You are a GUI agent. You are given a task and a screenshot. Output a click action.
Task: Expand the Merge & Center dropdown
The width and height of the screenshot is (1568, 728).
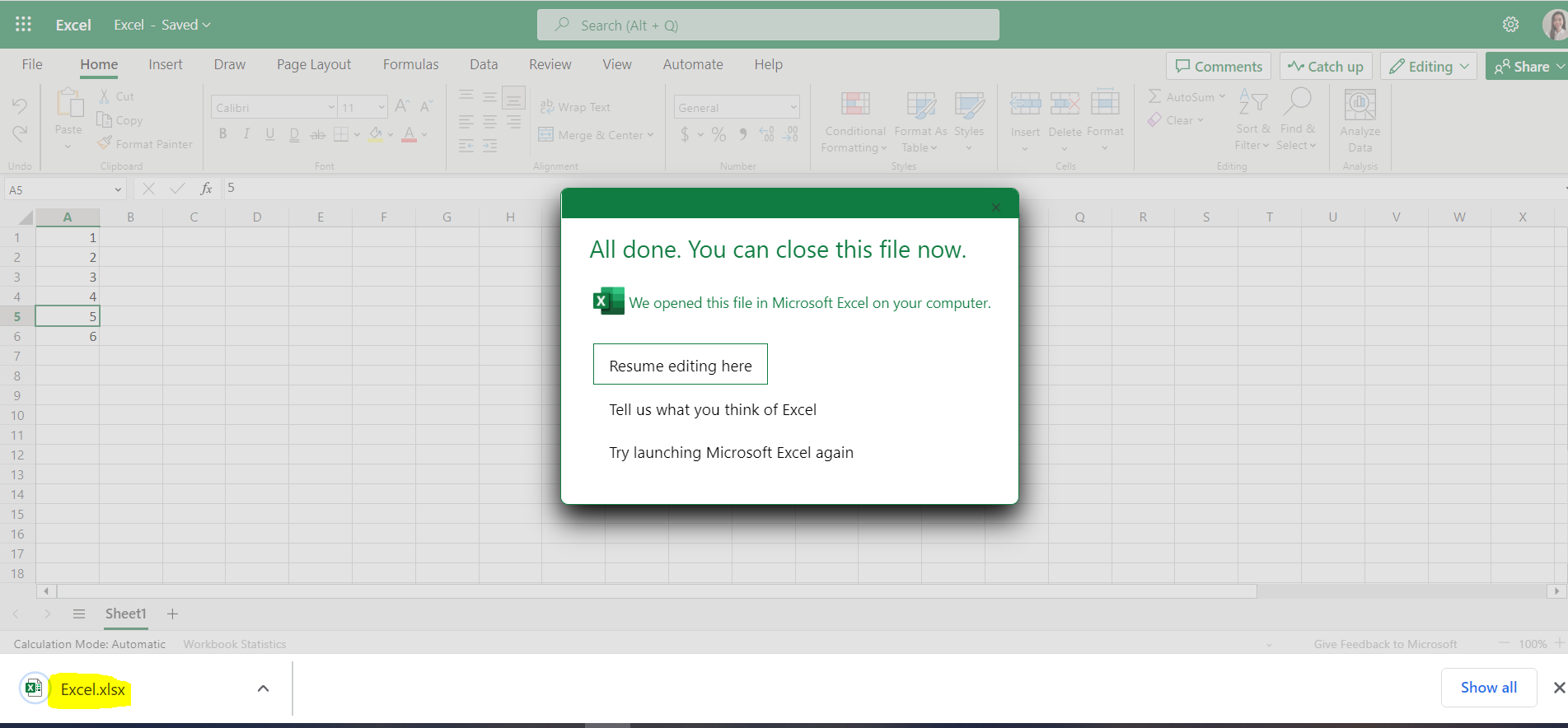click(650, 134)
